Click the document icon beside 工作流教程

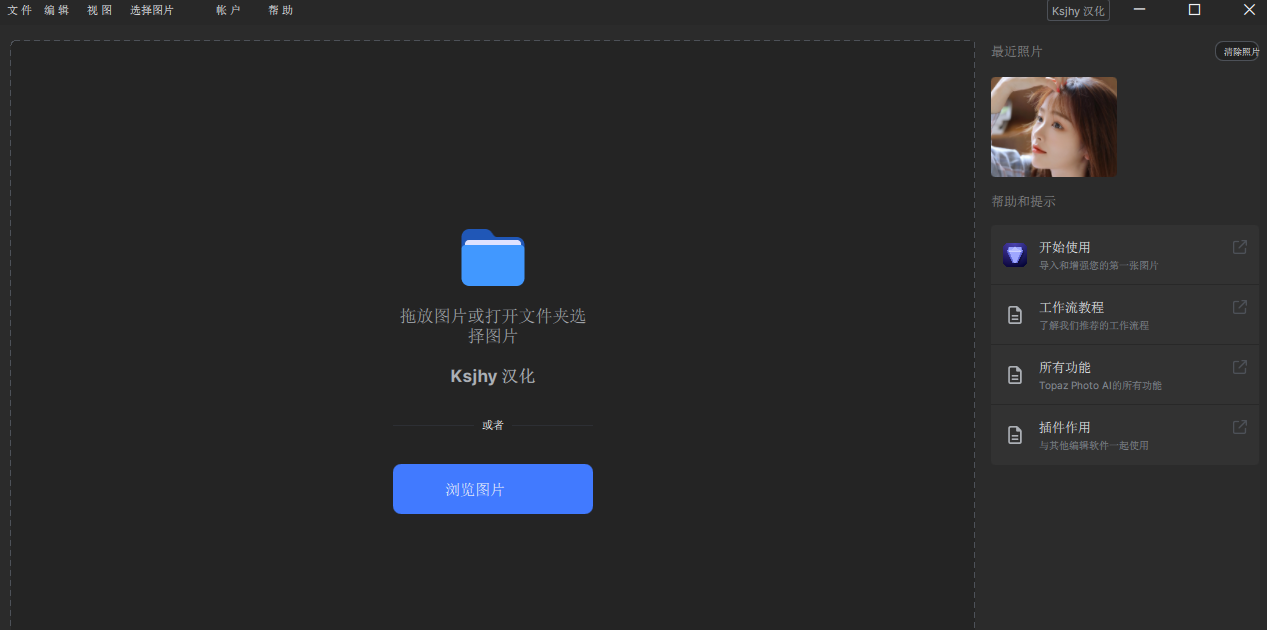coord(1015,315)
